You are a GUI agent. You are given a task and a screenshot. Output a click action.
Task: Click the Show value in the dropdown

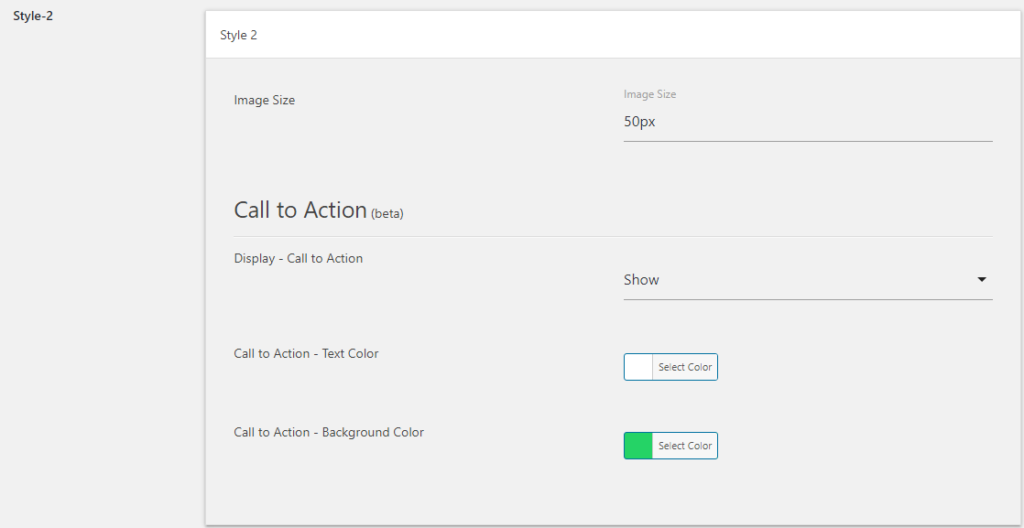(641, 280)
